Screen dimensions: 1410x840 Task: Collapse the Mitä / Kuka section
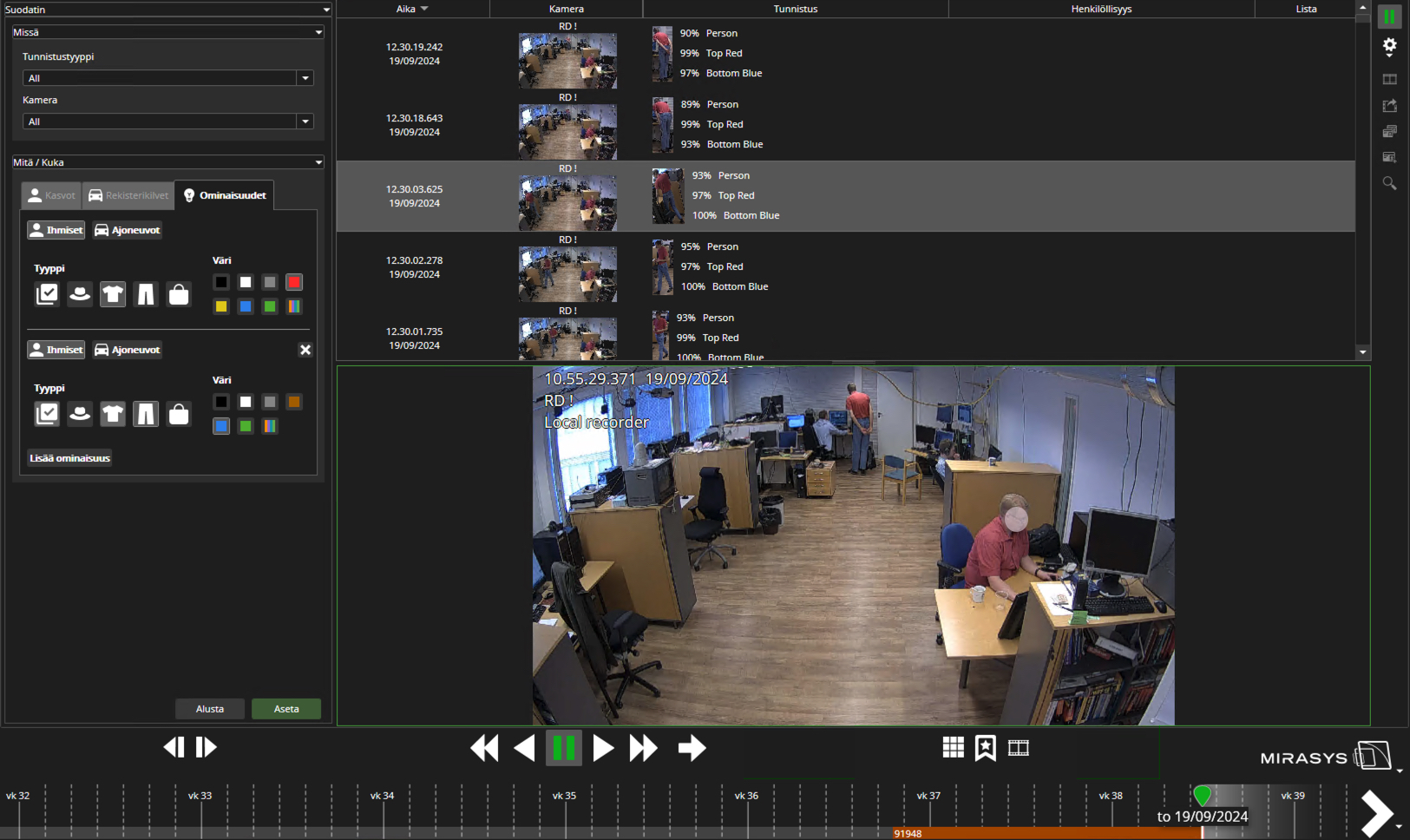[318, 162]
